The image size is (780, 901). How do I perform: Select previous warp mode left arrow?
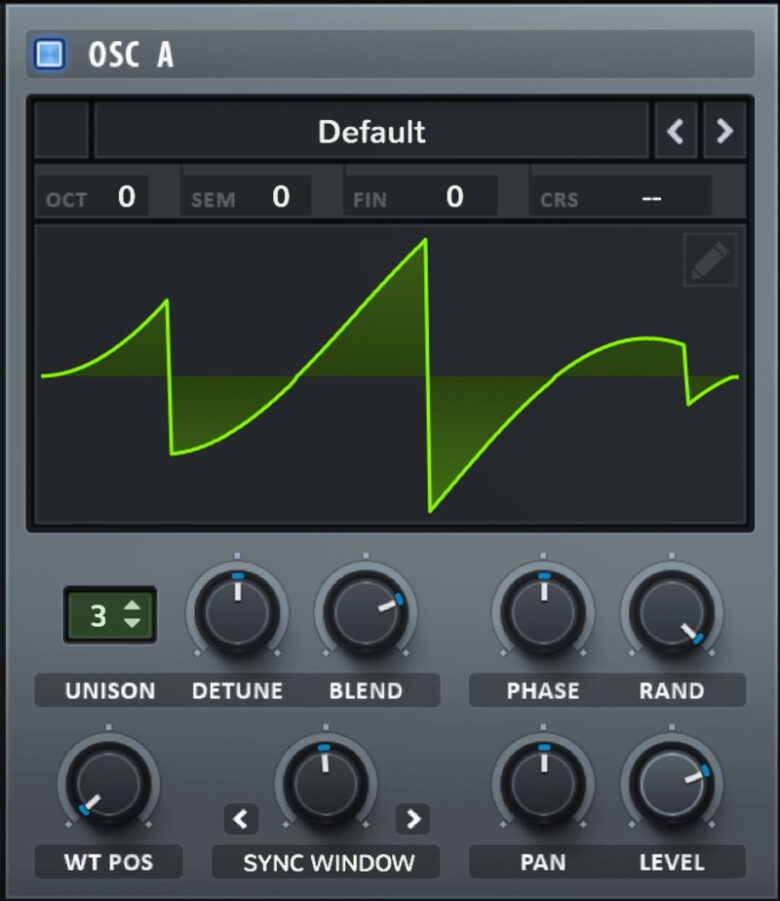pyautogui.click(x=241, y=818)
